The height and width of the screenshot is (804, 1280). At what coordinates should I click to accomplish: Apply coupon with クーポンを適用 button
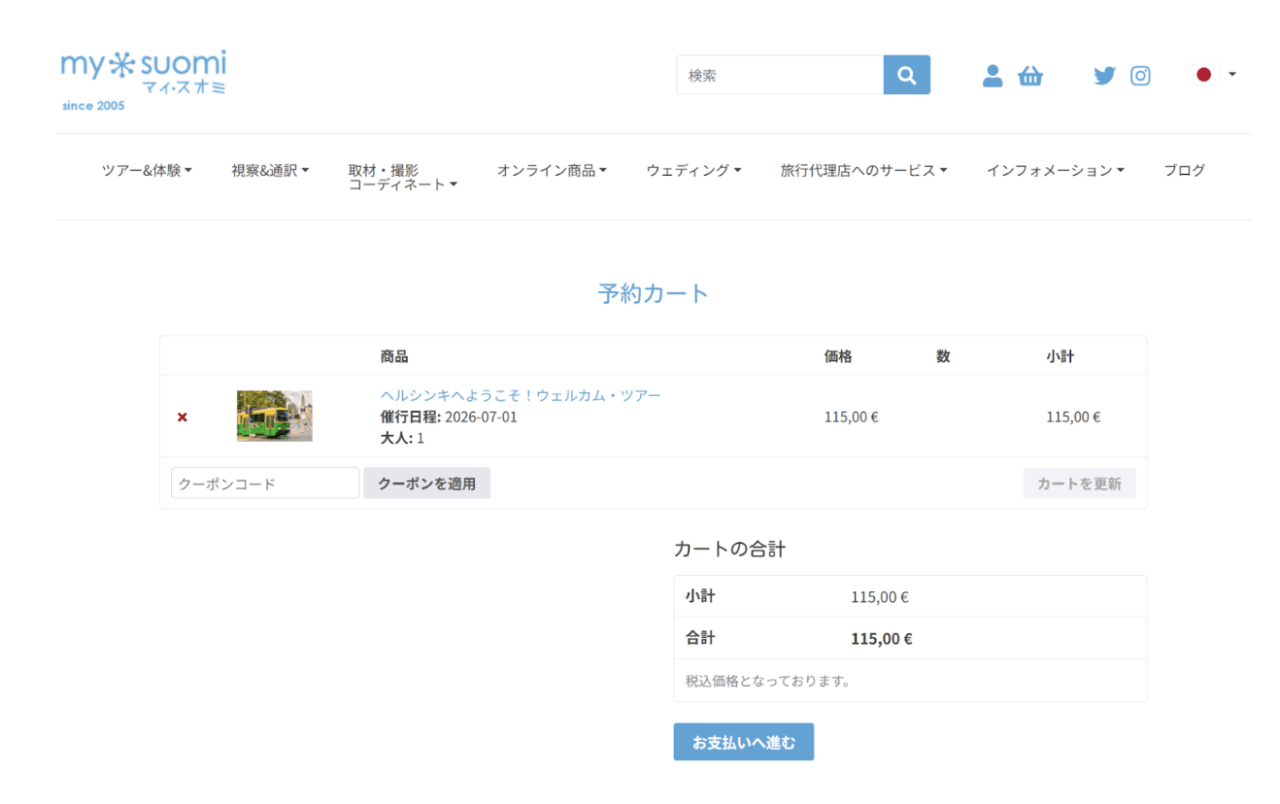pos(427,482)
